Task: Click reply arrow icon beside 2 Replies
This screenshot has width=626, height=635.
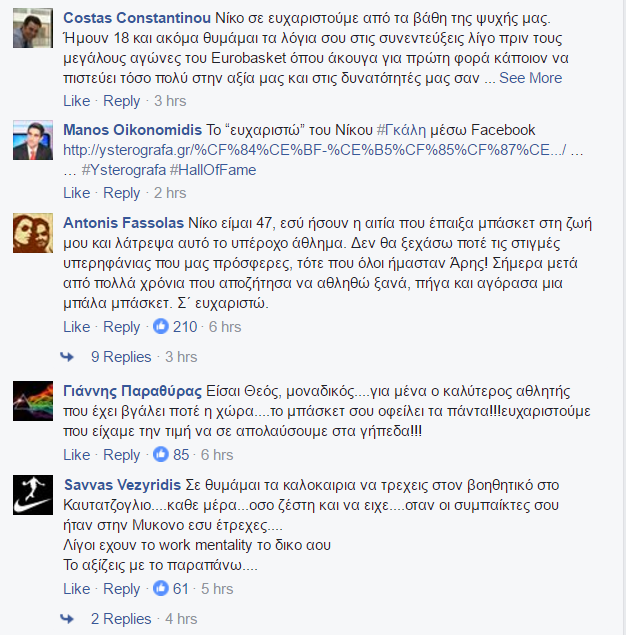Action: click(67, 619)
